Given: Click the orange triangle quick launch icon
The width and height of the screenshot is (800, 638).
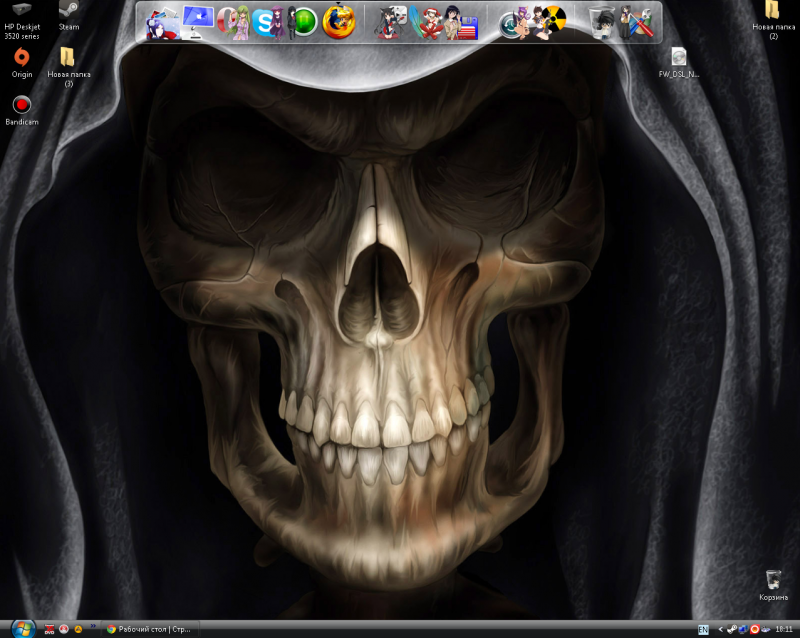Looking at the screenshot, I should 78,629.
